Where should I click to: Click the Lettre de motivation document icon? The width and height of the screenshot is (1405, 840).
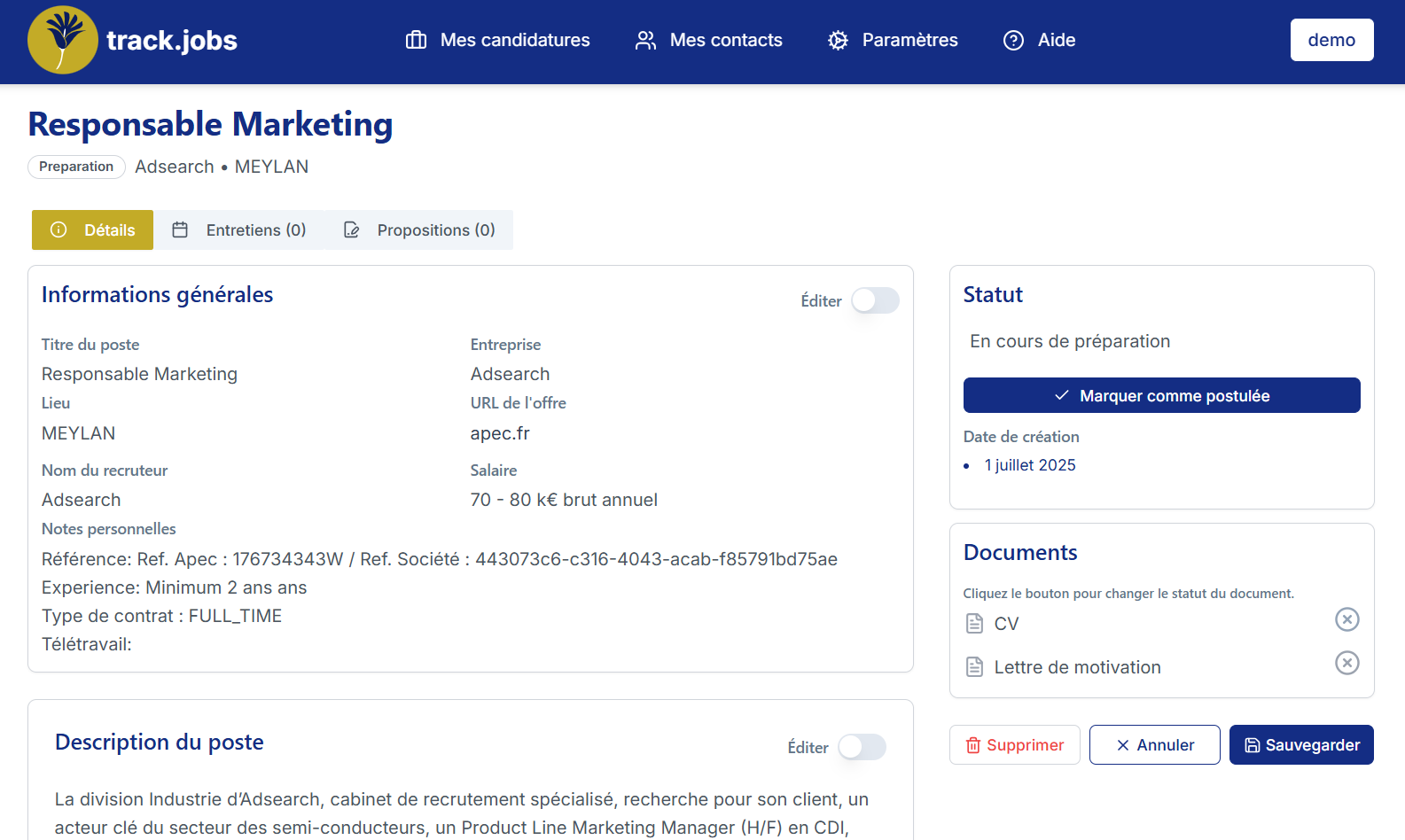coord(974,666)
